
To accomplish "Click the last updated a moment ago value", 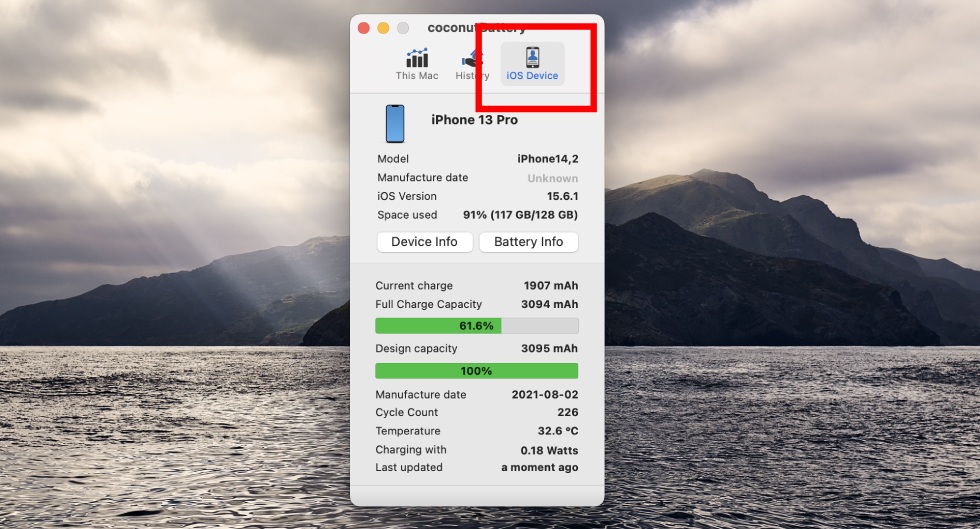I will 539,467.
